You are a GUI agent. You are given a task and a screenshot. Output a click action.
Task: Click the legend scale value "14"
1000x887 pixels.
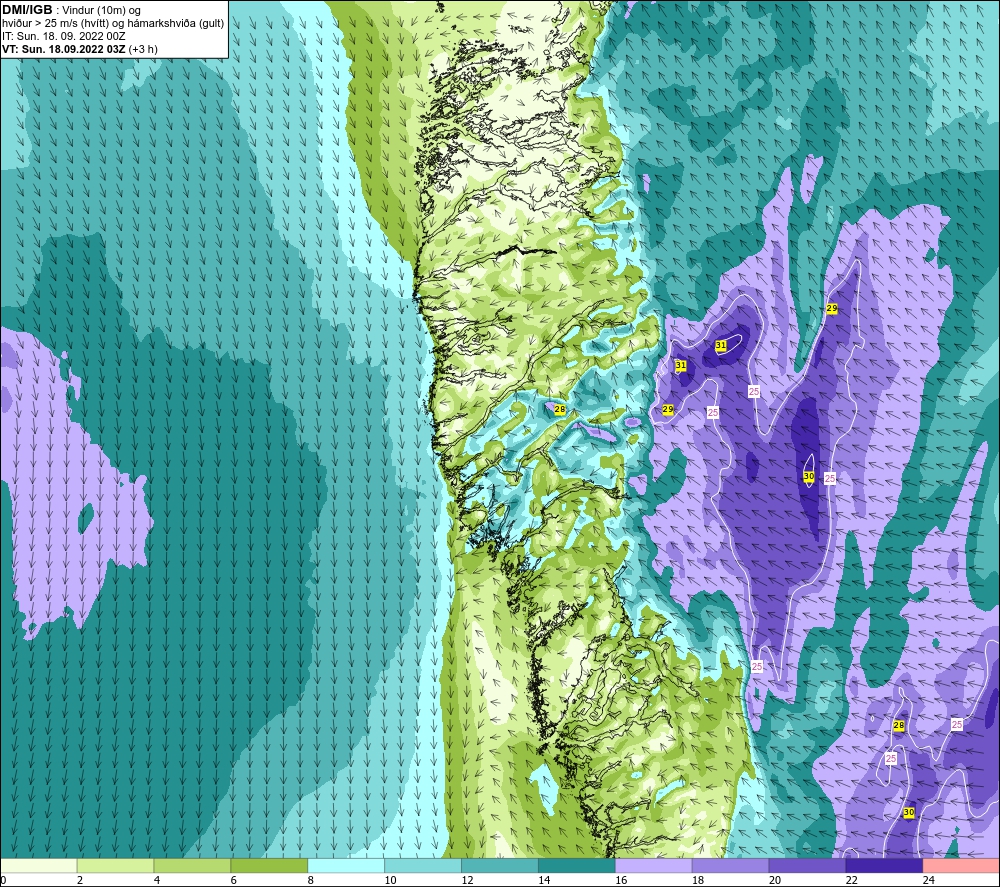click(x=544, y=880)
